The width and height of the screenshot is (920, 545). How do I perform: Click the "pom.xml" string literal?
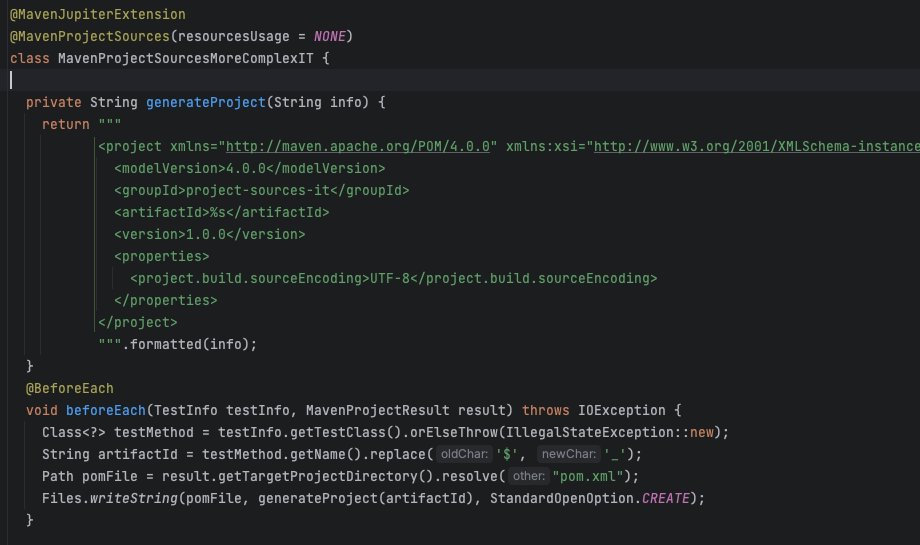pos(587,476)
